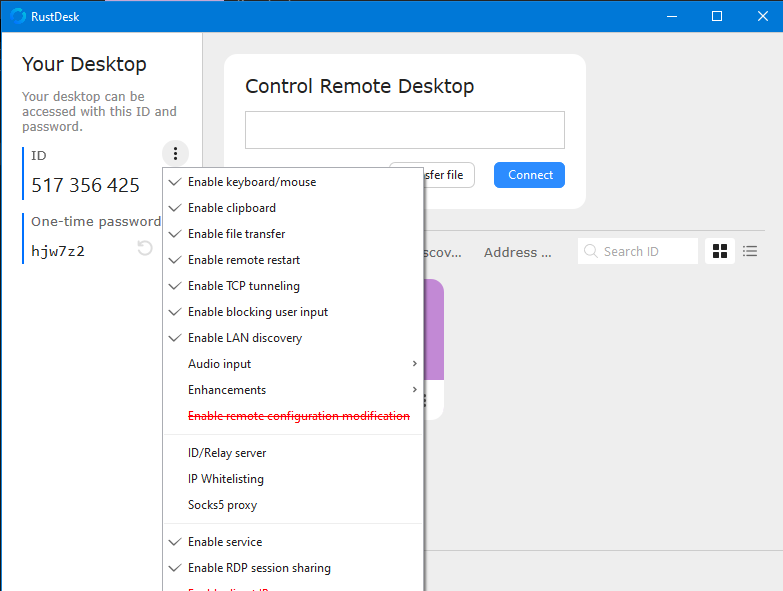Open the Discovered tab
The image size is (783, 591).
point(442,253)
